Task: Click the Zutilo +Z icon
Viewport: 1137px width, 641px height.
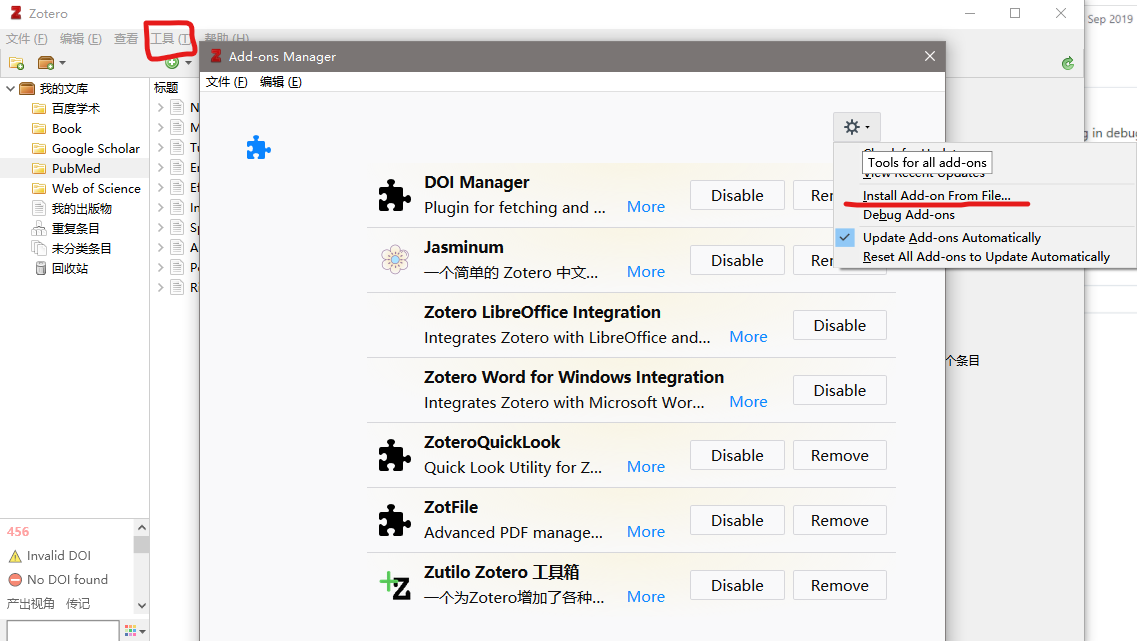Action: (395, 585)
